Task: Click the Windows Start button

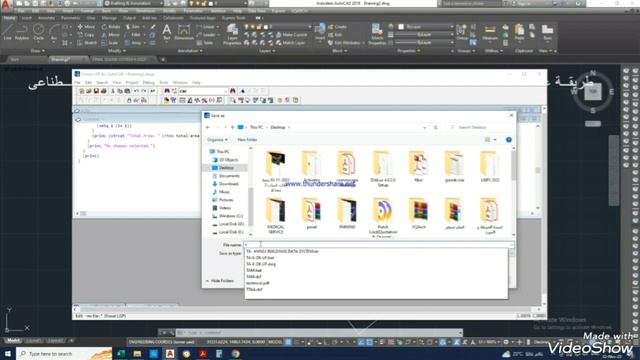Action: (8, 353)
